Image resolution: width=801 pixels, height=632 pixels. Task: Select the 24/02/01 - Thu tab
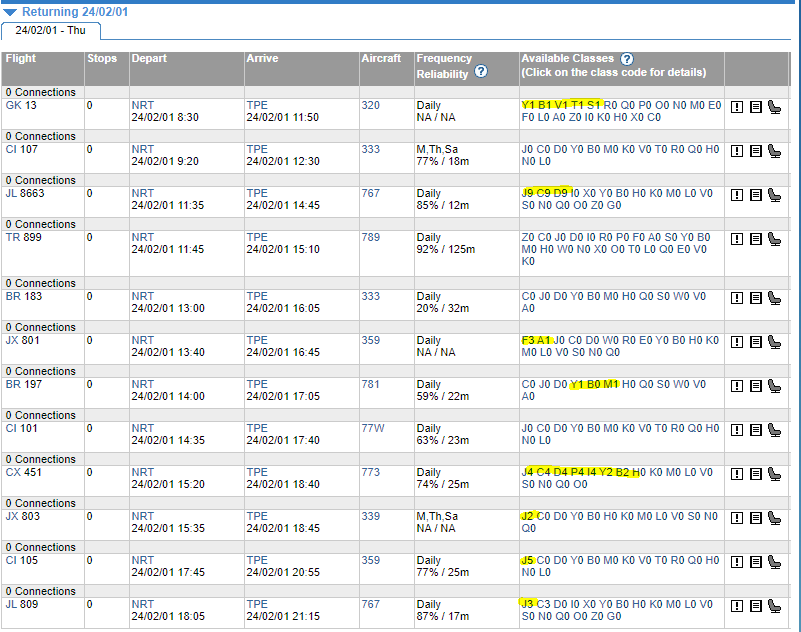[51, 30]
